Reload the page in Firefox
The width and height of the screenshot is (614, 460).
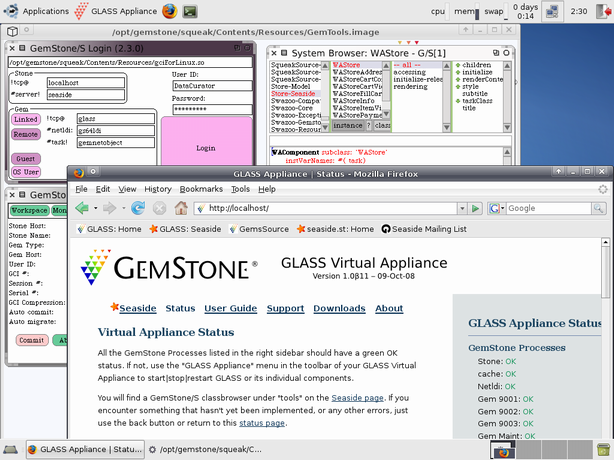(x=138, y=208)
